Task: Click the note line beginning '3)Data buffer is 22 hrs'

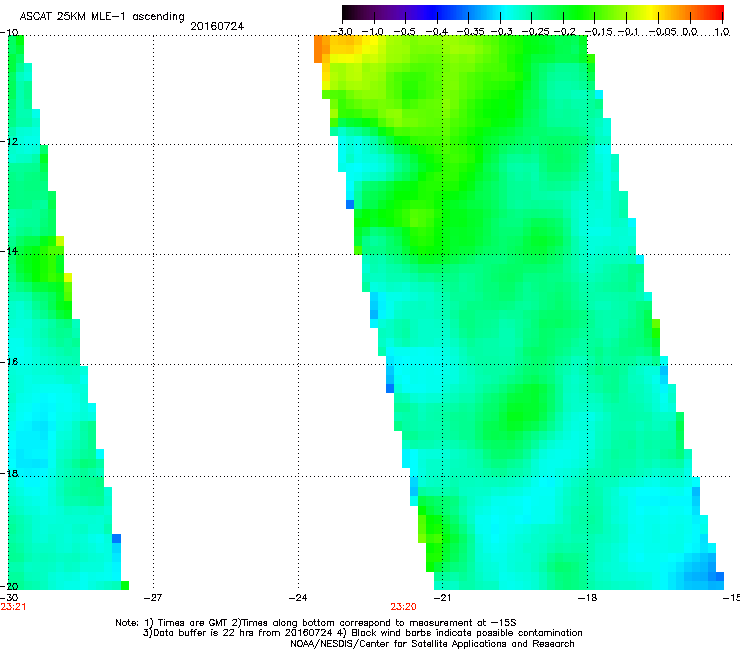Action: (362, 633)
